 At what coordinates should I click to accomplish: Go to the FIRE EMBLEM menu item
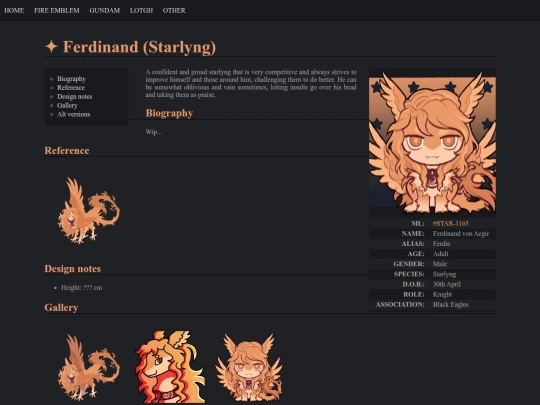coord(57,10)
